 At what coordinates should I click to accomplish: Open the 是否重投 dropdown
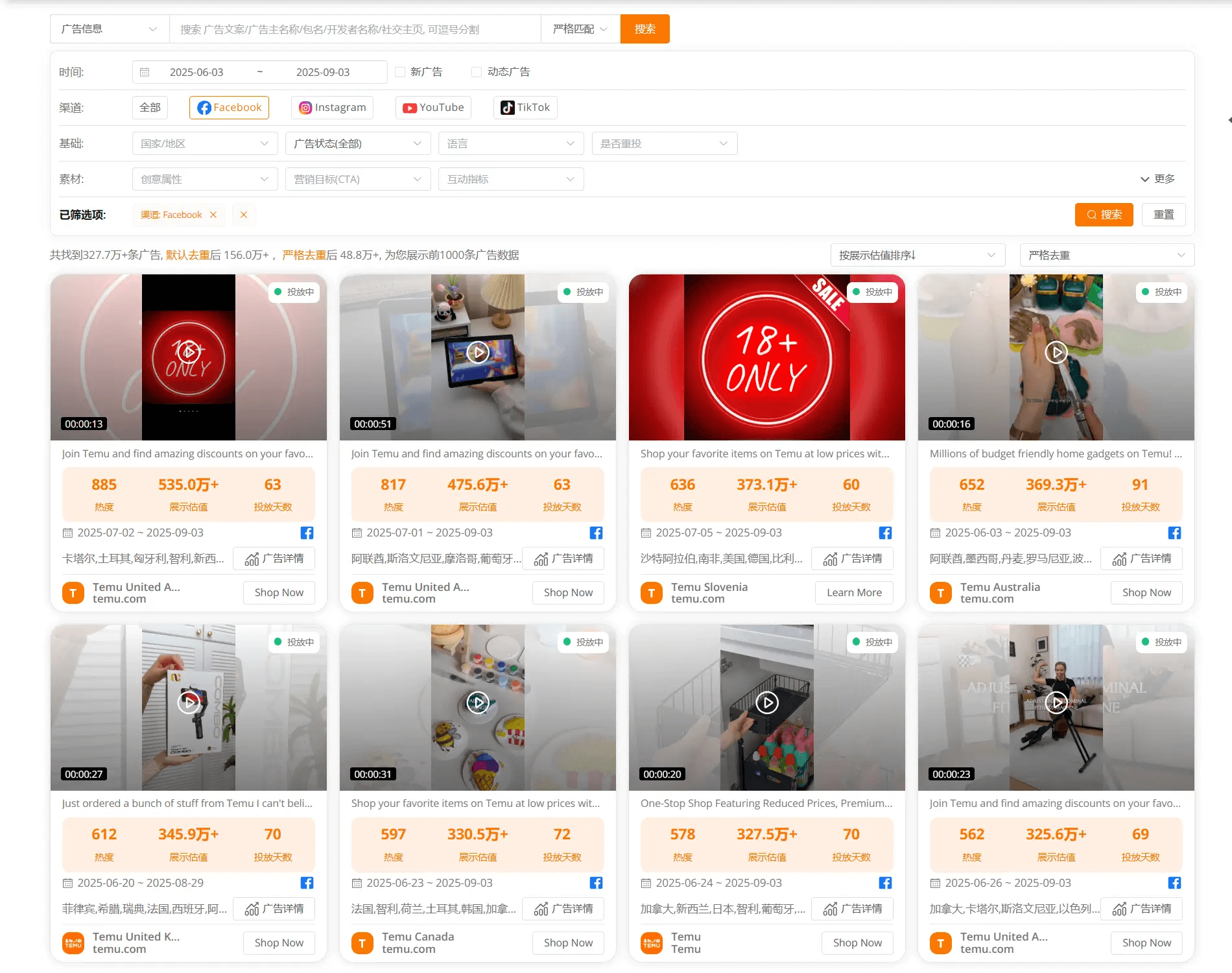pos(665,143)
